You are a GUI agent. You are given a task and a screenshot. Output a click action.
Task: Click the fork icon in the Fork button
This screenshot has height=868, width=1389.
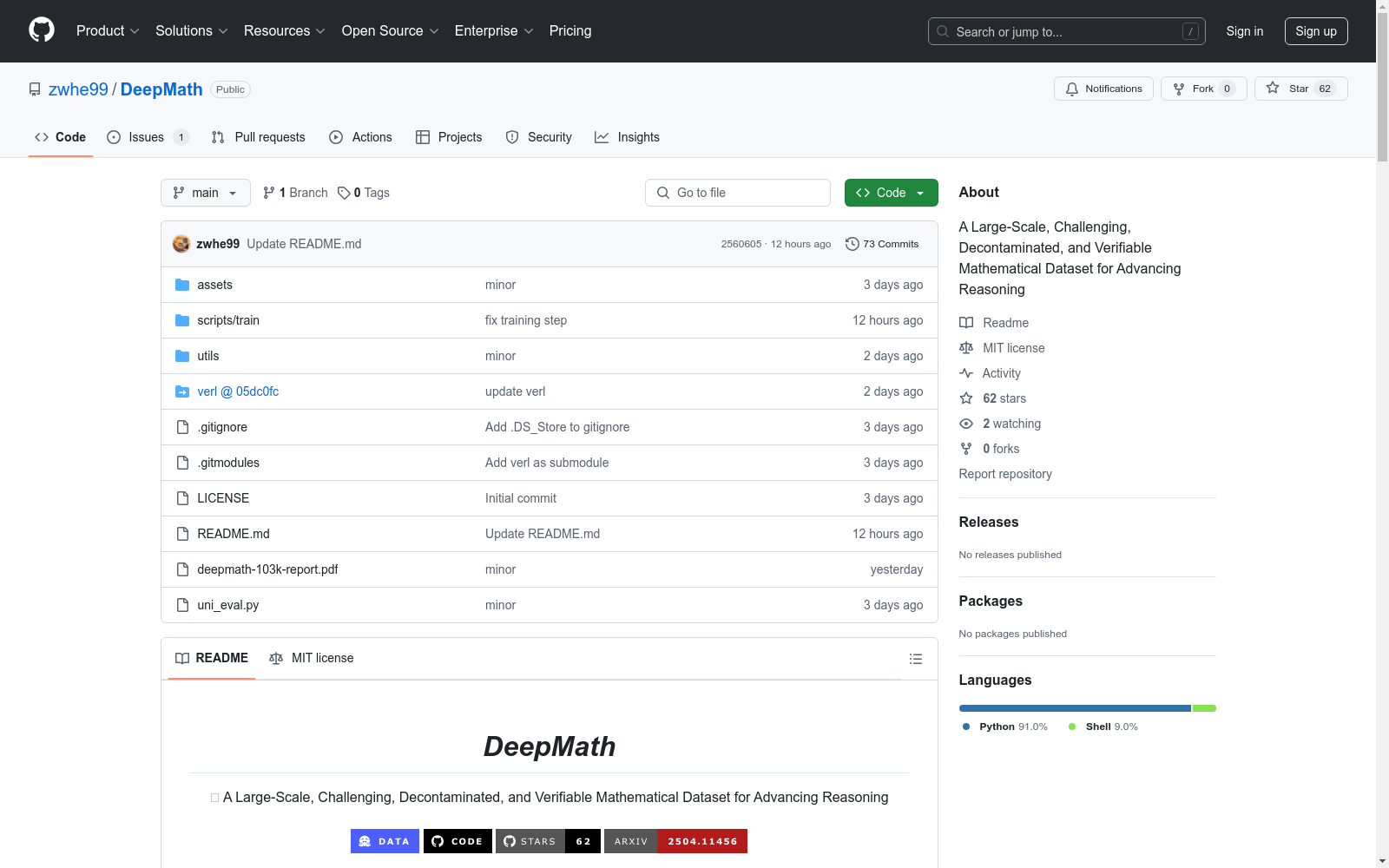1179,89
